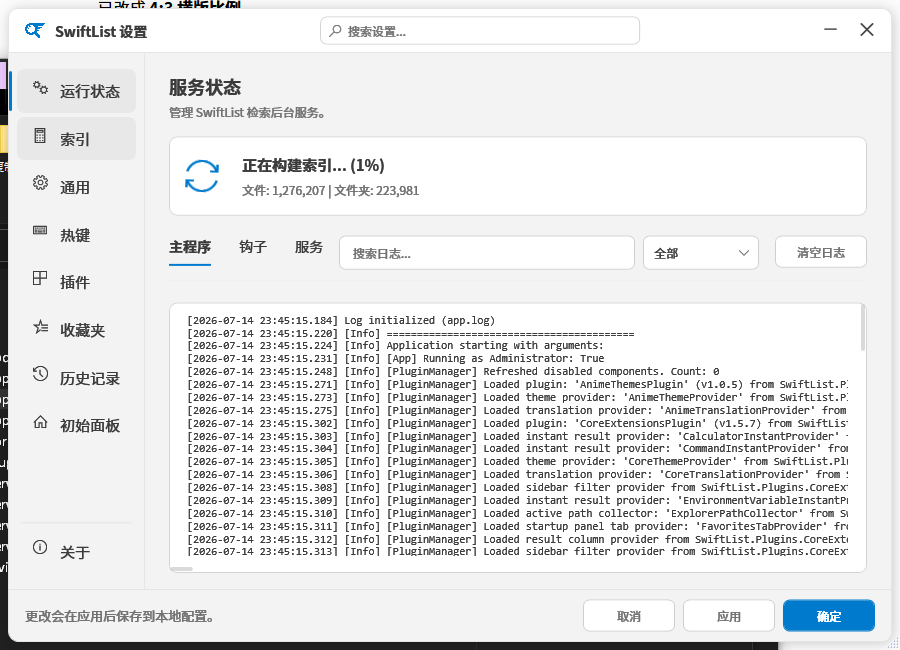Click the 服务状态 heading
Viewport: 900px width, 650px height.
(x=205, y=87)
